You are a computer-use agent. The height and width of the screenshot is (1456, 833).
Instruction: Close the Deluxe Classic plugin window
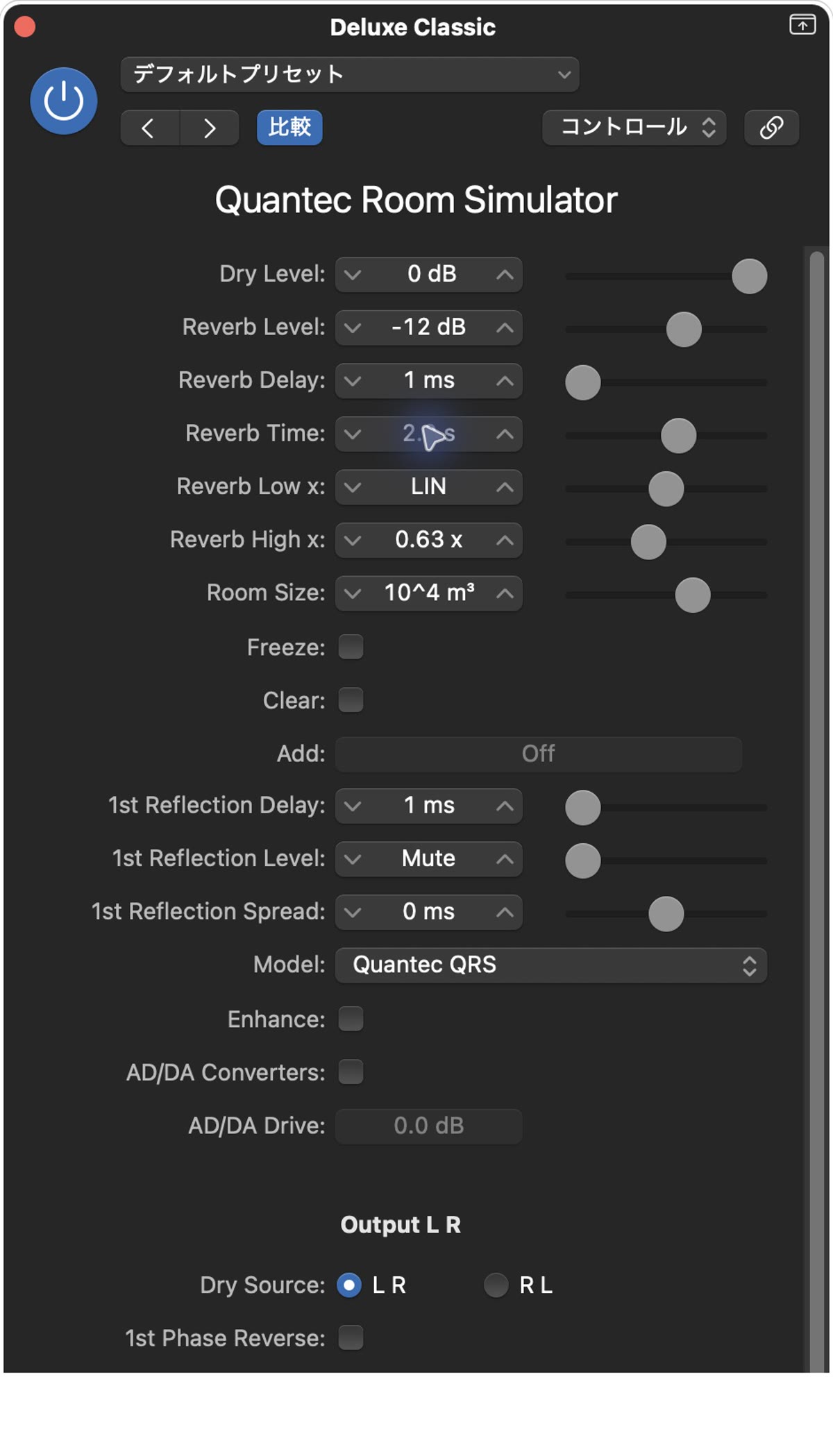pos(25,27)
